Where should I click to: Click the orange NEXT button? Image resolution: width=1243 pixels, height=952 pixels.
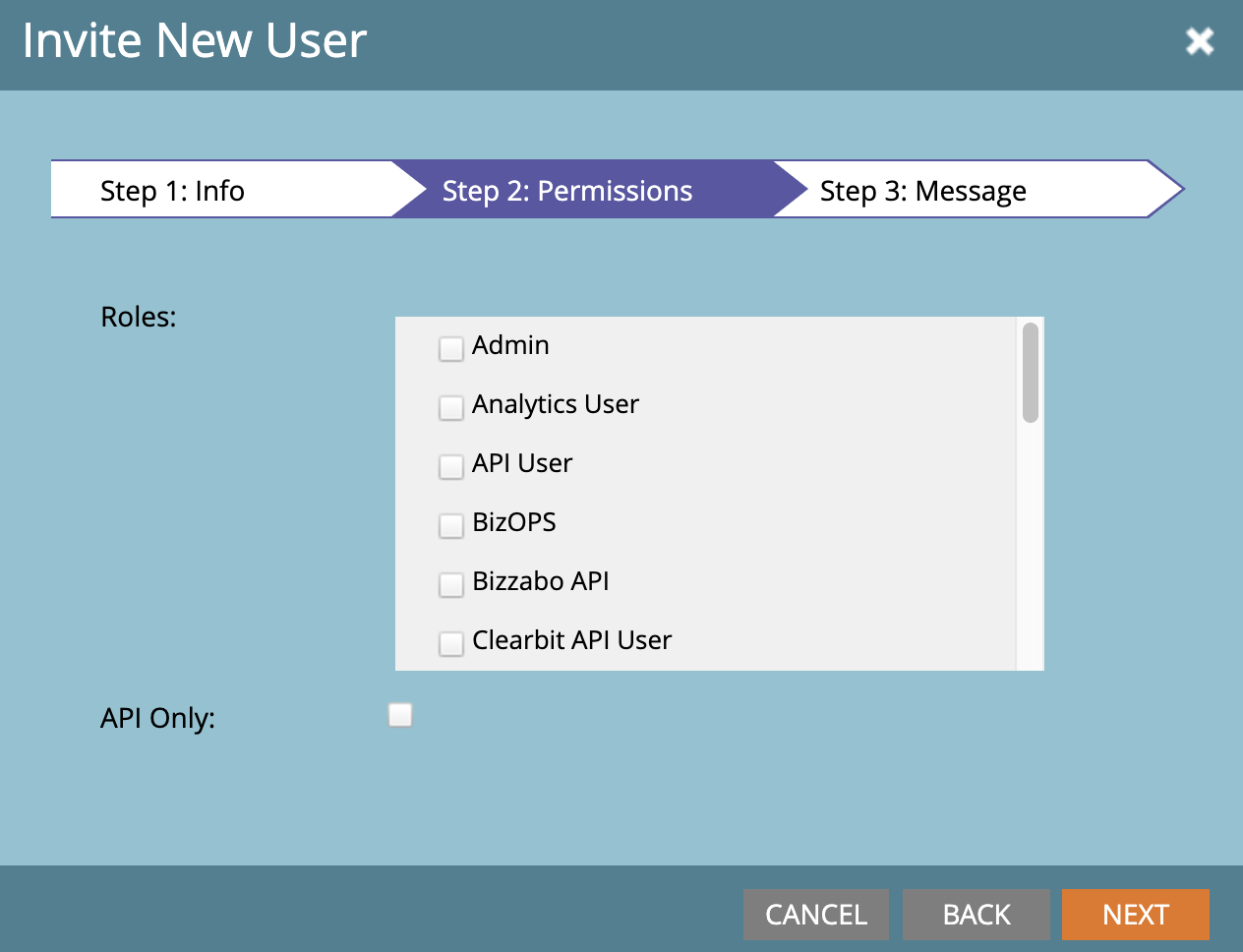1136,915
